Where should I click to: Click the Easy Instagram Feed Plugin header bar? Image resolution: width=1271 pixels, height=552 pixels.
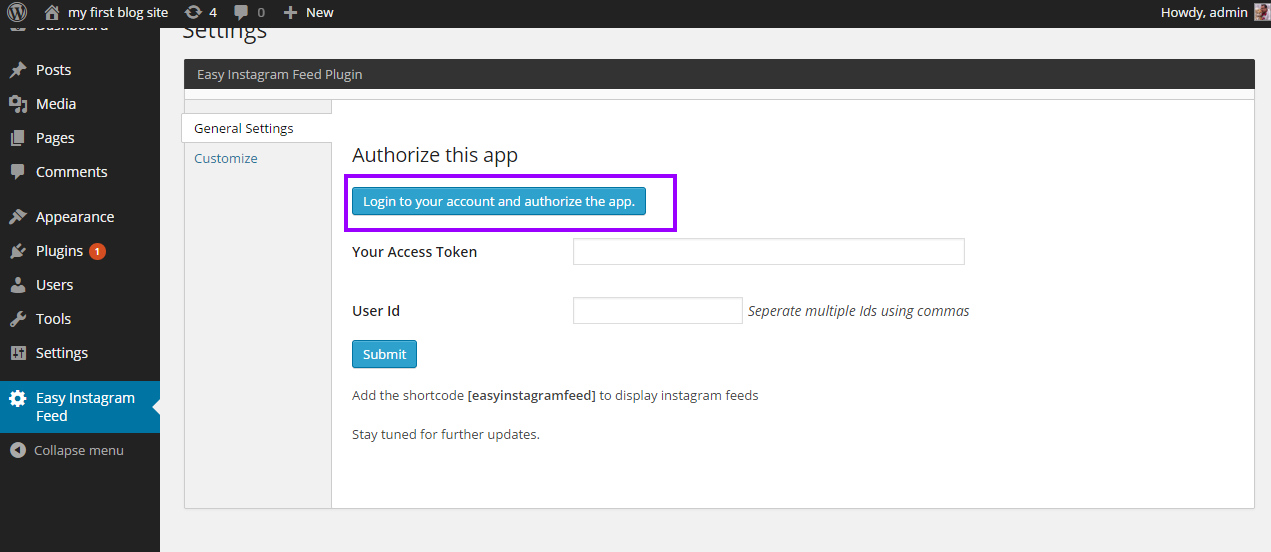tap(719, 74)
